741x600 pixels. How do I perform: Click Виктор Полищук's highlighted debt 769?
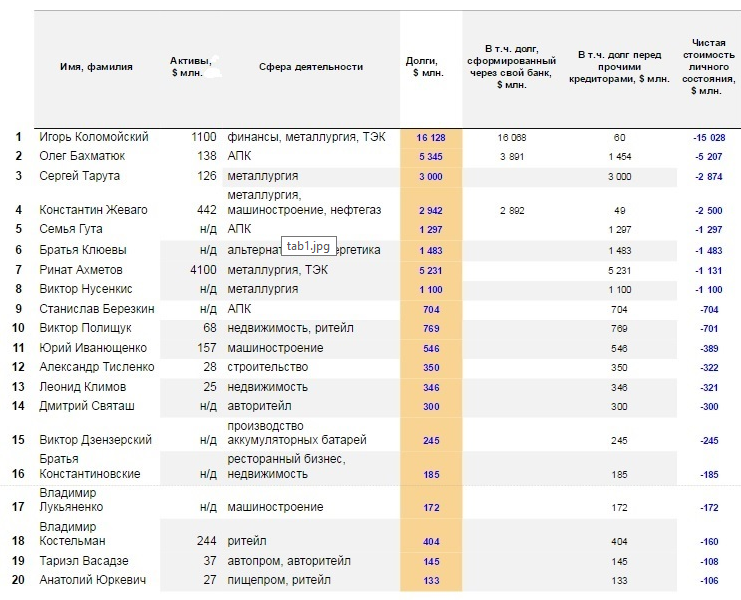point(431,329)
